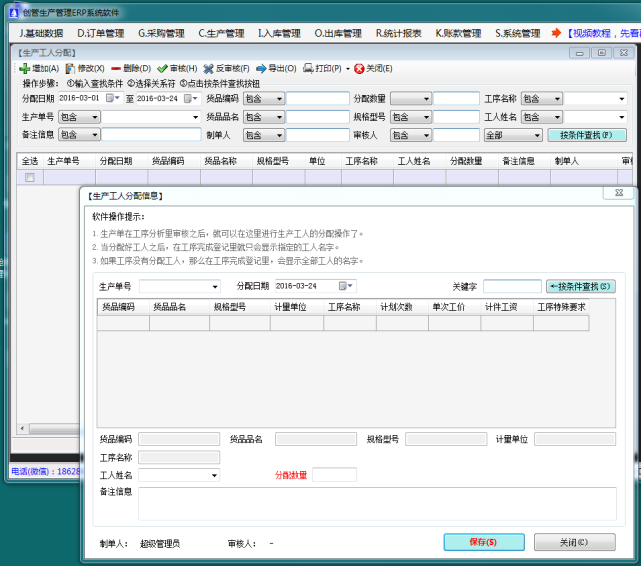Click the red 关闭(E) toolbar icon
Viewport: 641px width, 567px height.
358,69
